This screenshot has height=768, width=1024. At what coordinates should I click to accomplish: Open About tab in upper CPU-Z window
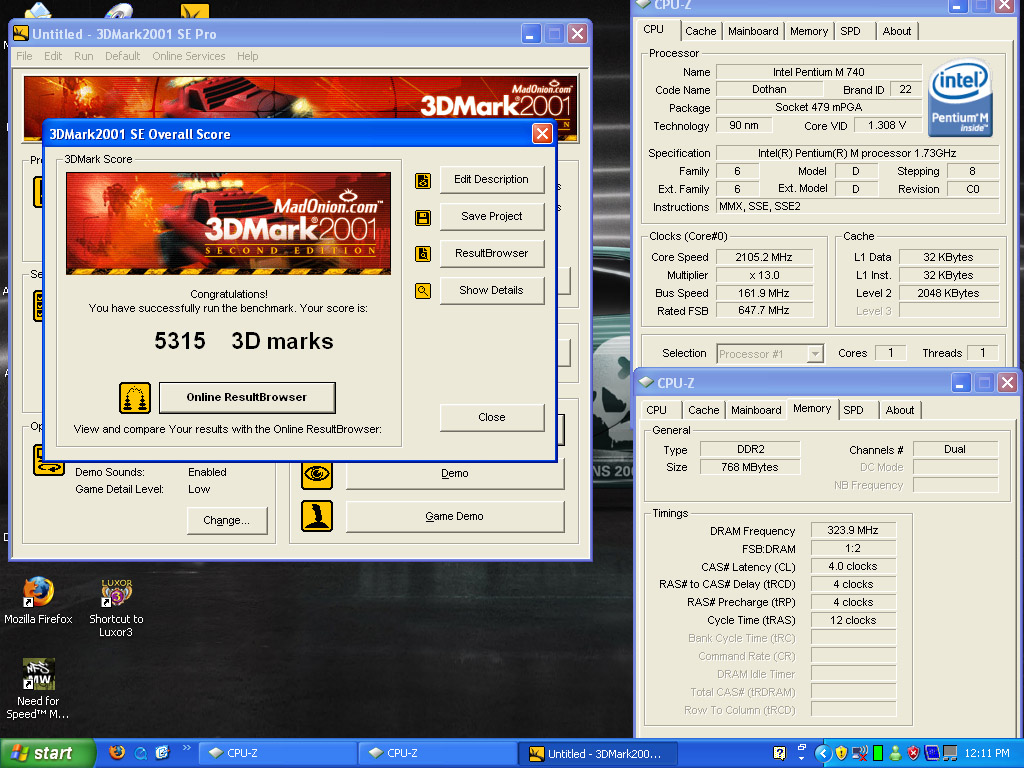[897, 31]
